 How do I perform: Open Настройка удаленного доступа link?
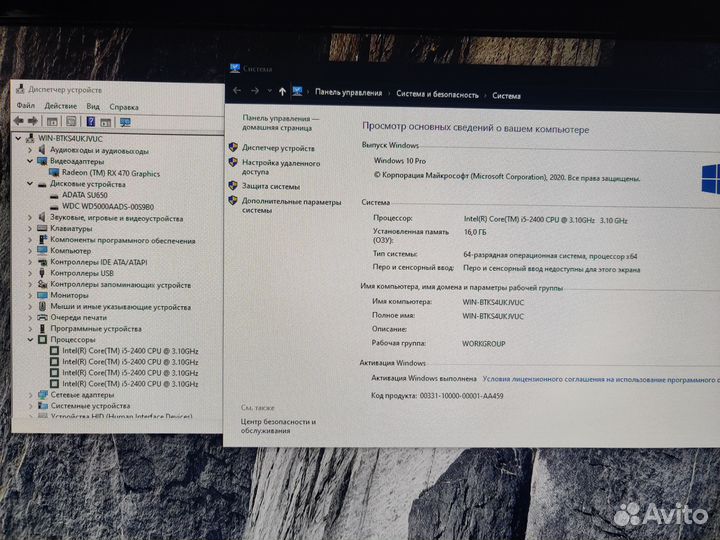281,168
